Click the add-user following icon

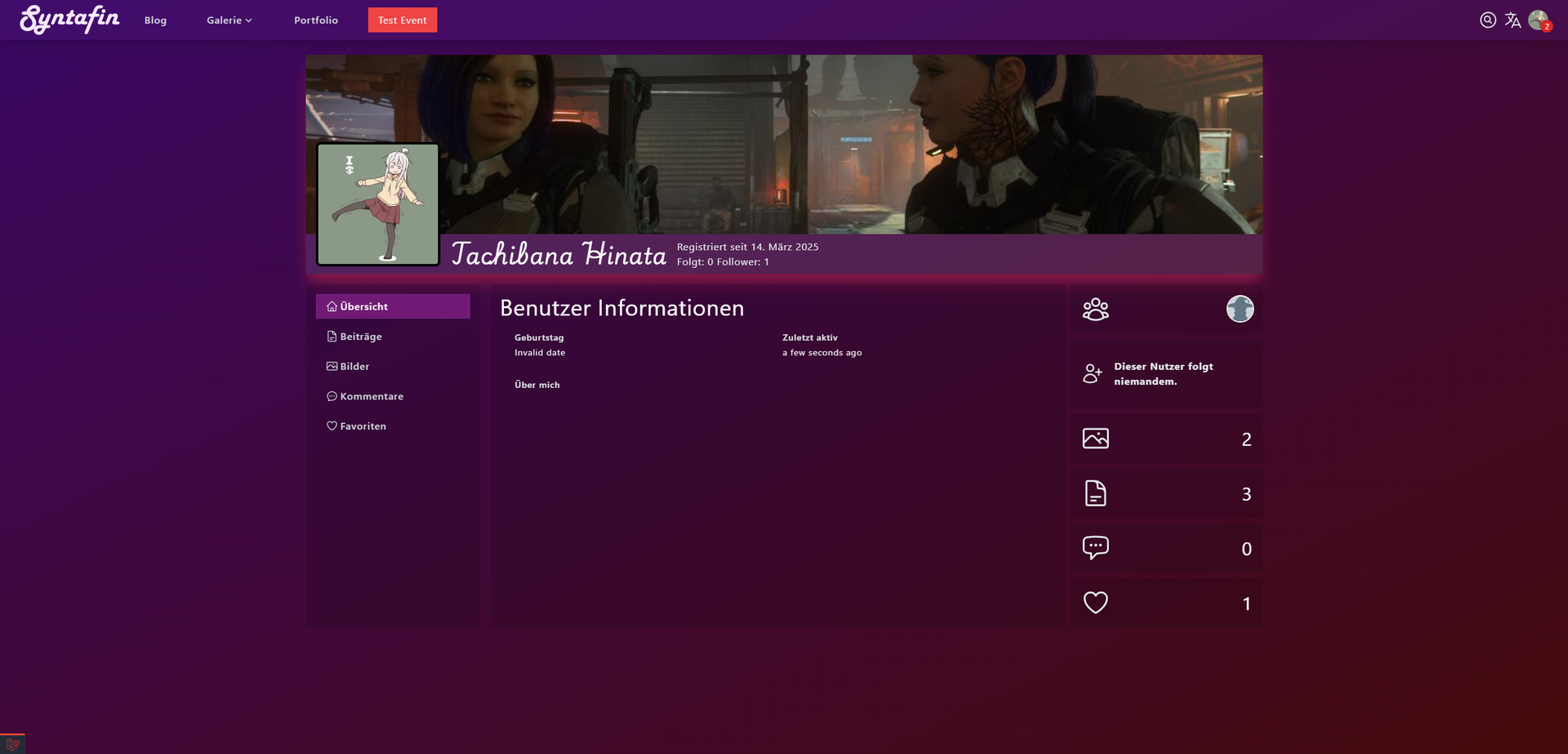point(1093,373)
